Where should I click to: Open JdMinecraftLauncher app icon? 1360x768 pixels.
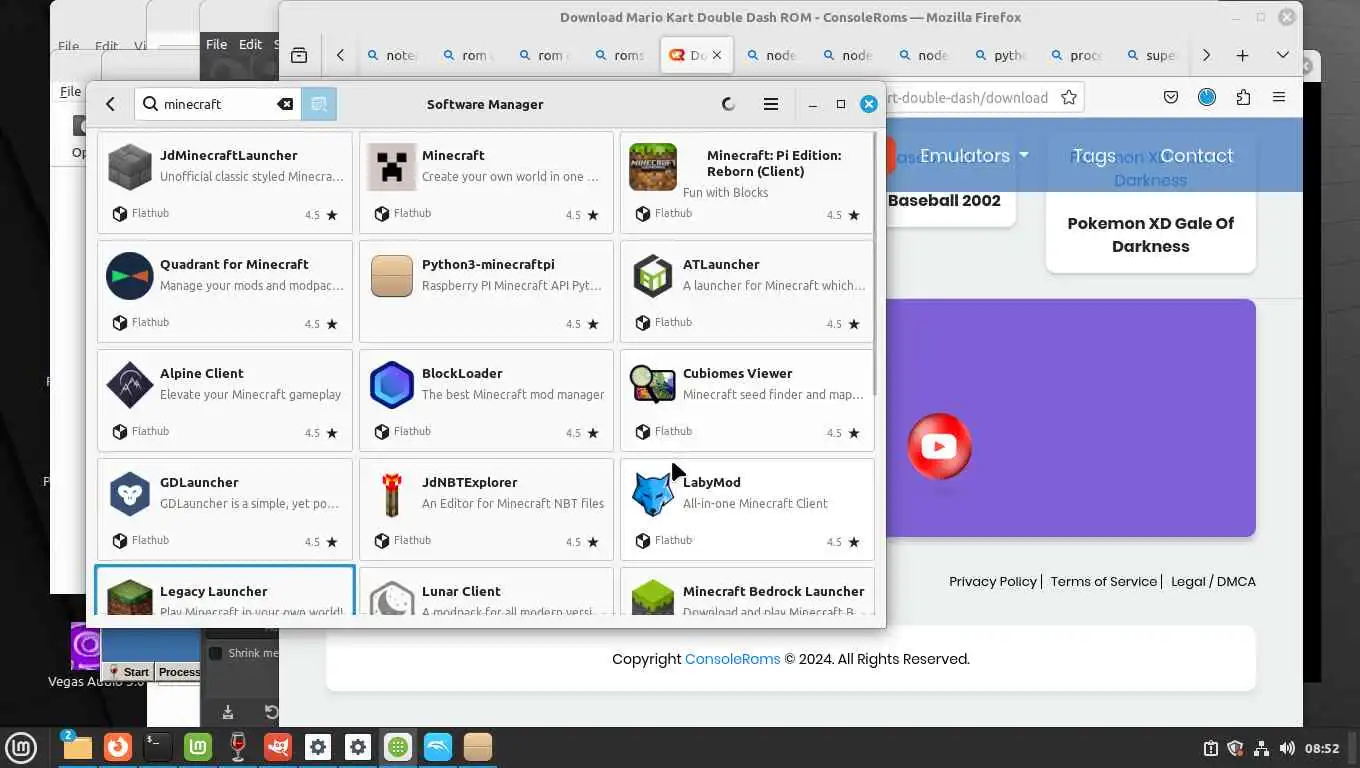130,167
